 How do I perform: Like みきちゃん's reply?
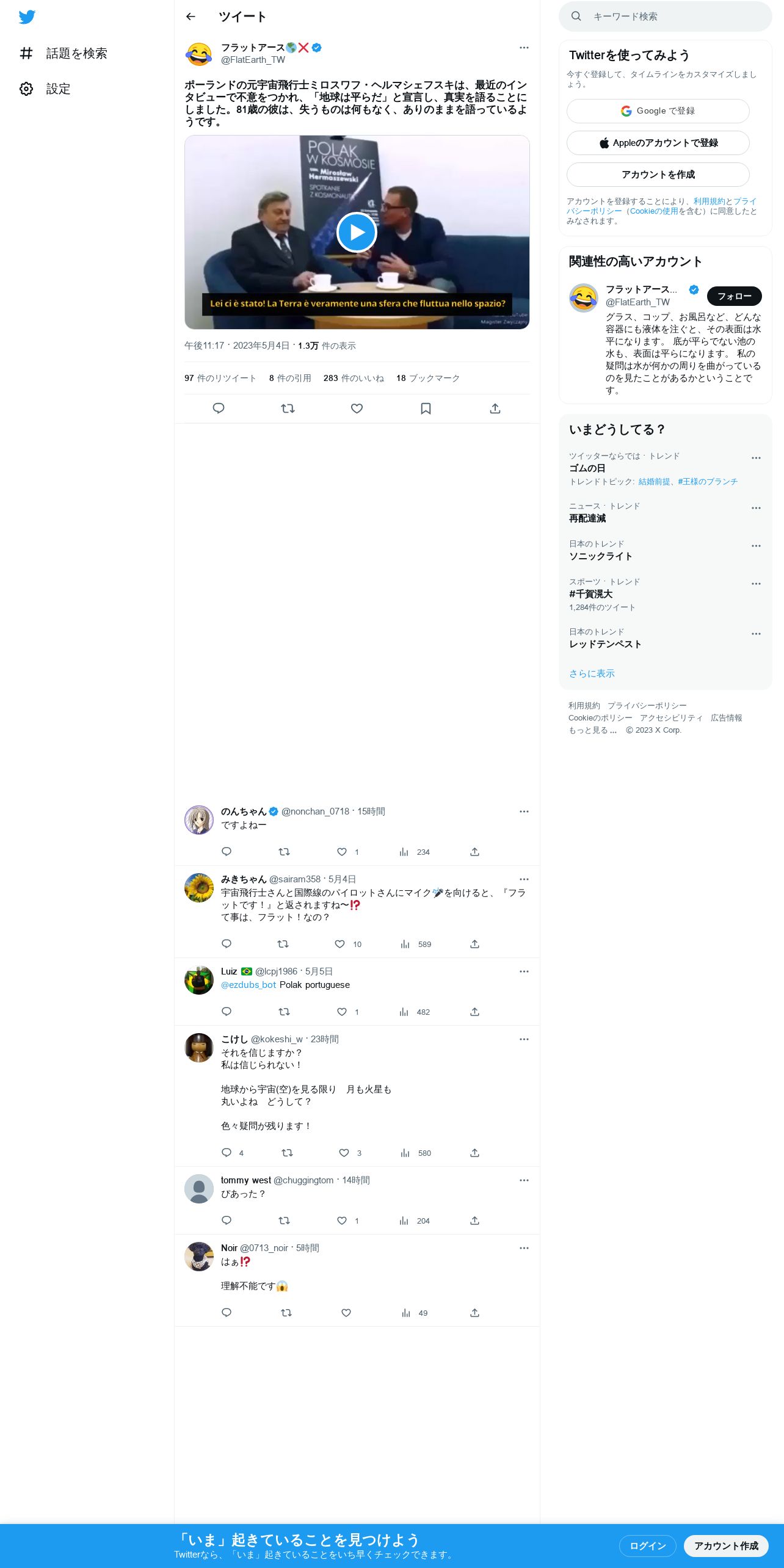[x=340, y=944]
